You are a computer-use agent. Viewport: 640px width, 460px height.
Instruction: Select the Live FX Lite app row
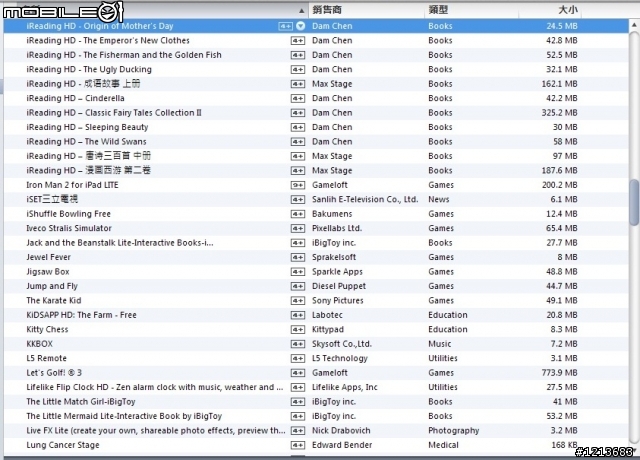tap(316, 431)
